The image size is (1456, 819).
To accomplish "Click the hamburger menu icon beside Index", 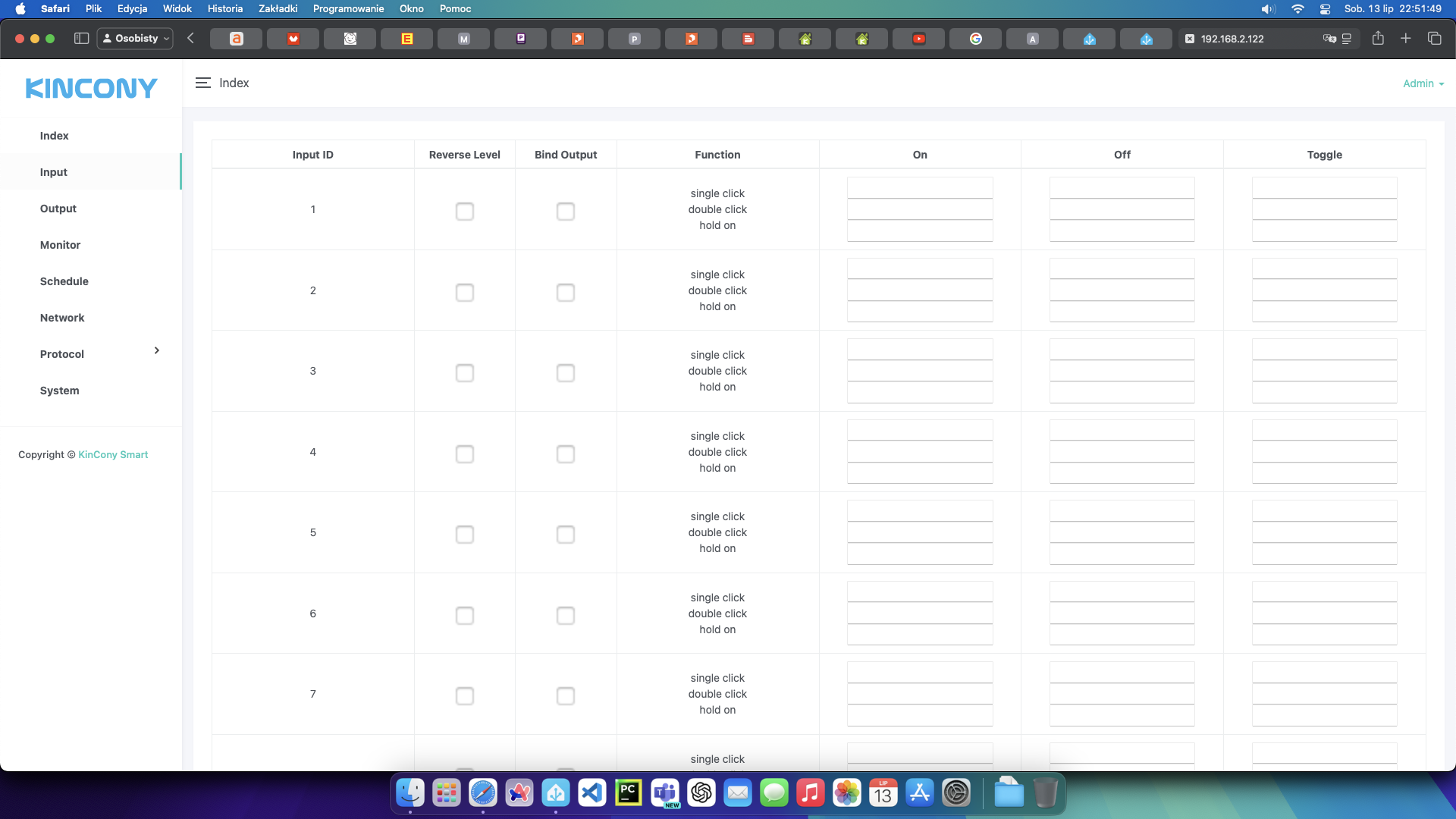I will pyautogui.click(x=202, y=83).
